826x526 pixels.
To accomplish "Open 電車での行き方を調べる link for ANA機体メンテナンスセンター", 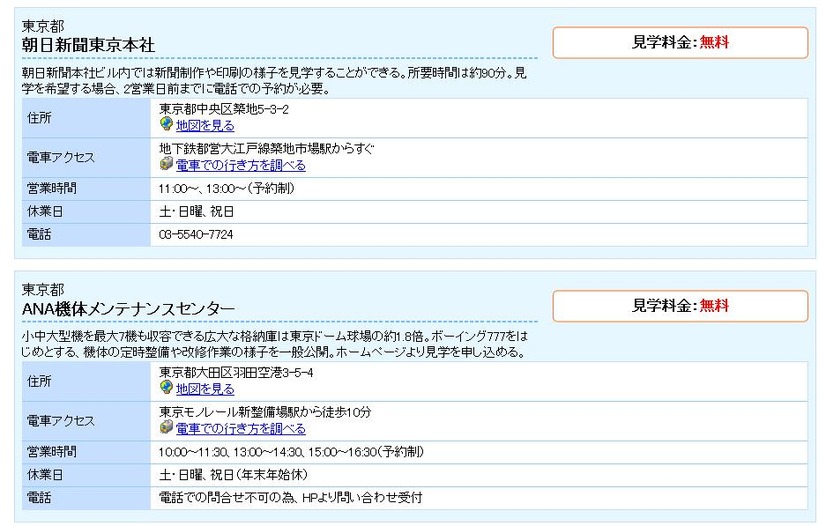I will click(x=241, y=429).
